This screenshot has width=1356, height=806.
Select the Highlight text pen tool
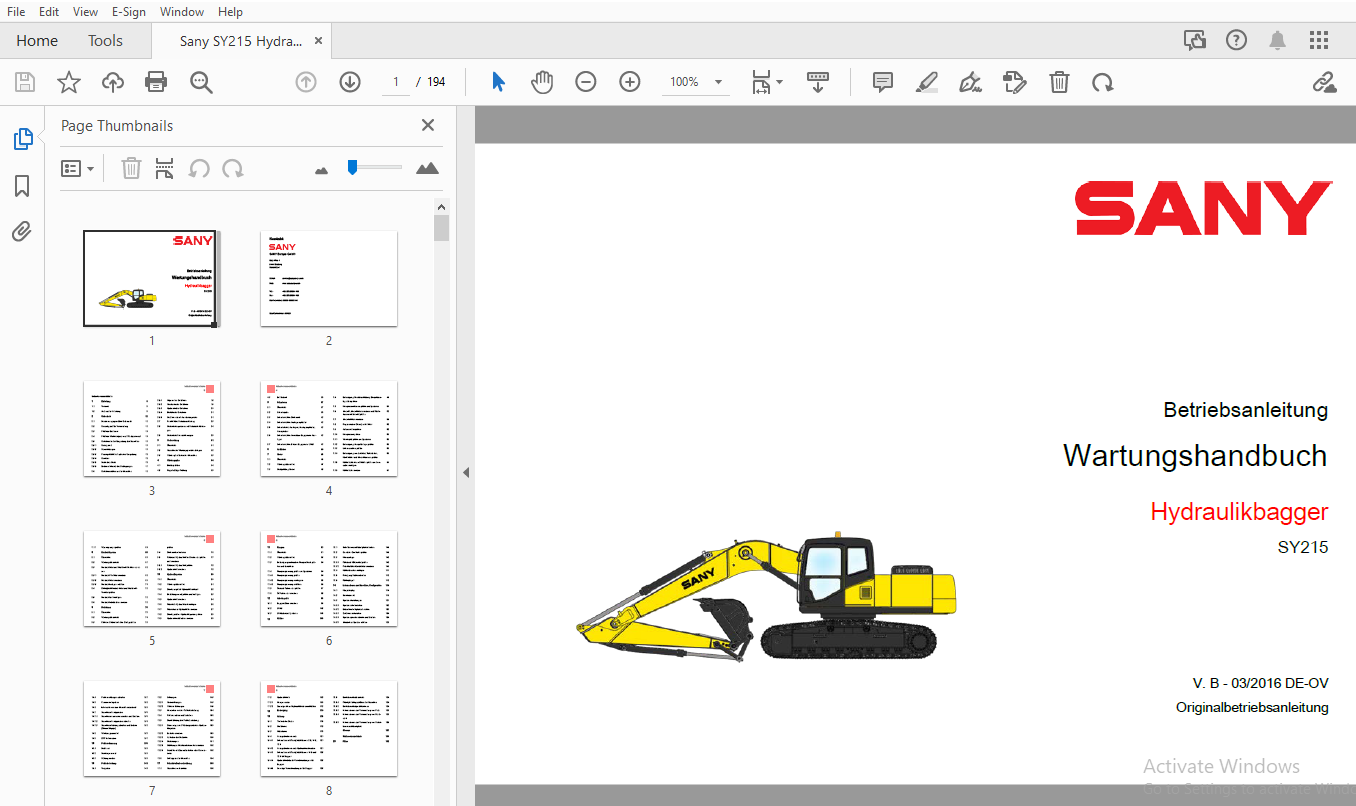927,82
